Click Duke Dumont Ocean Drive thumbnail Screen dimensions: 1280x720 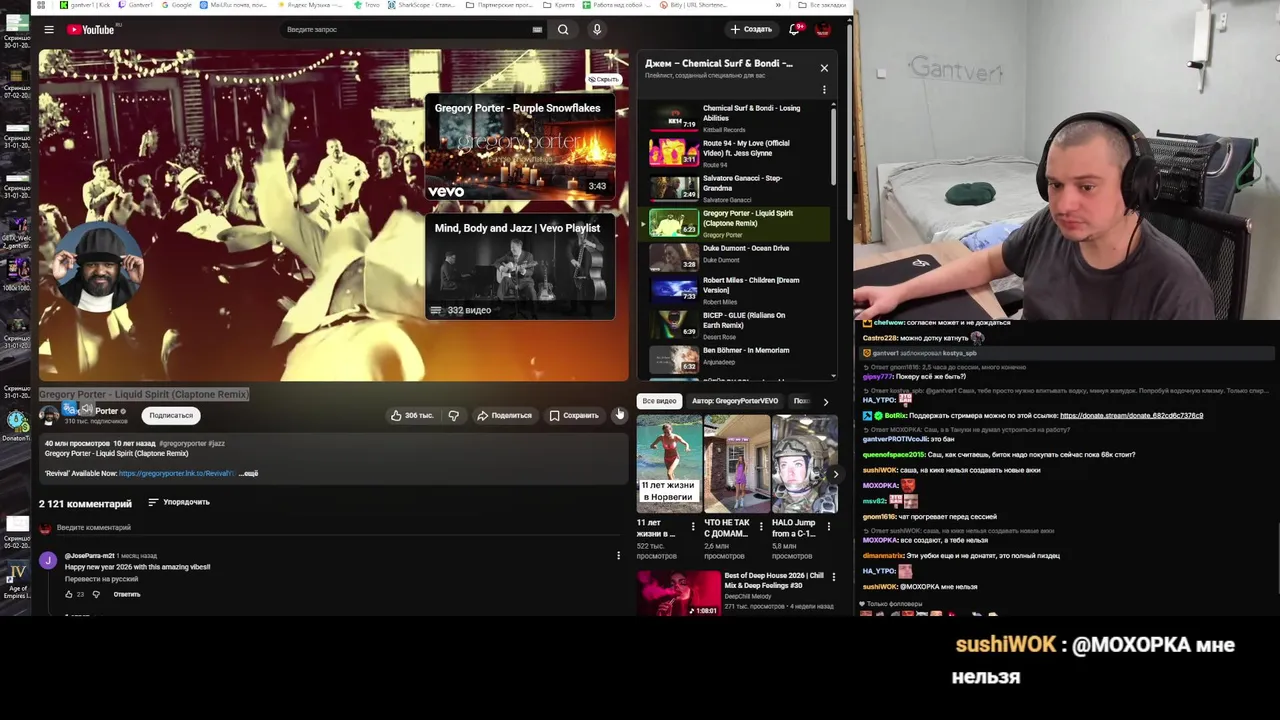click(x=674, y=257)
